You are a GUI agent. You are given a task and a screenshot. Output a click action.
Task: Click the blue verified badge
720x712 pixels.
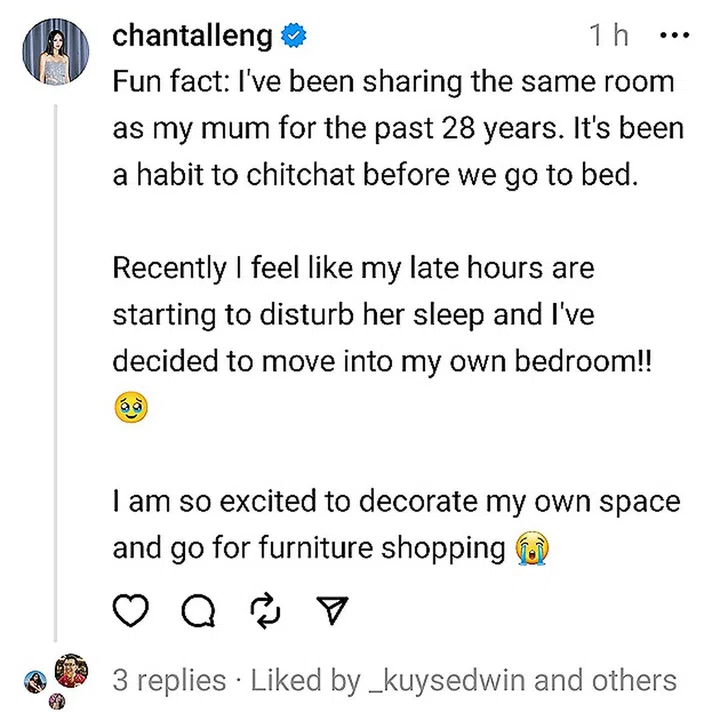[293, 37]
